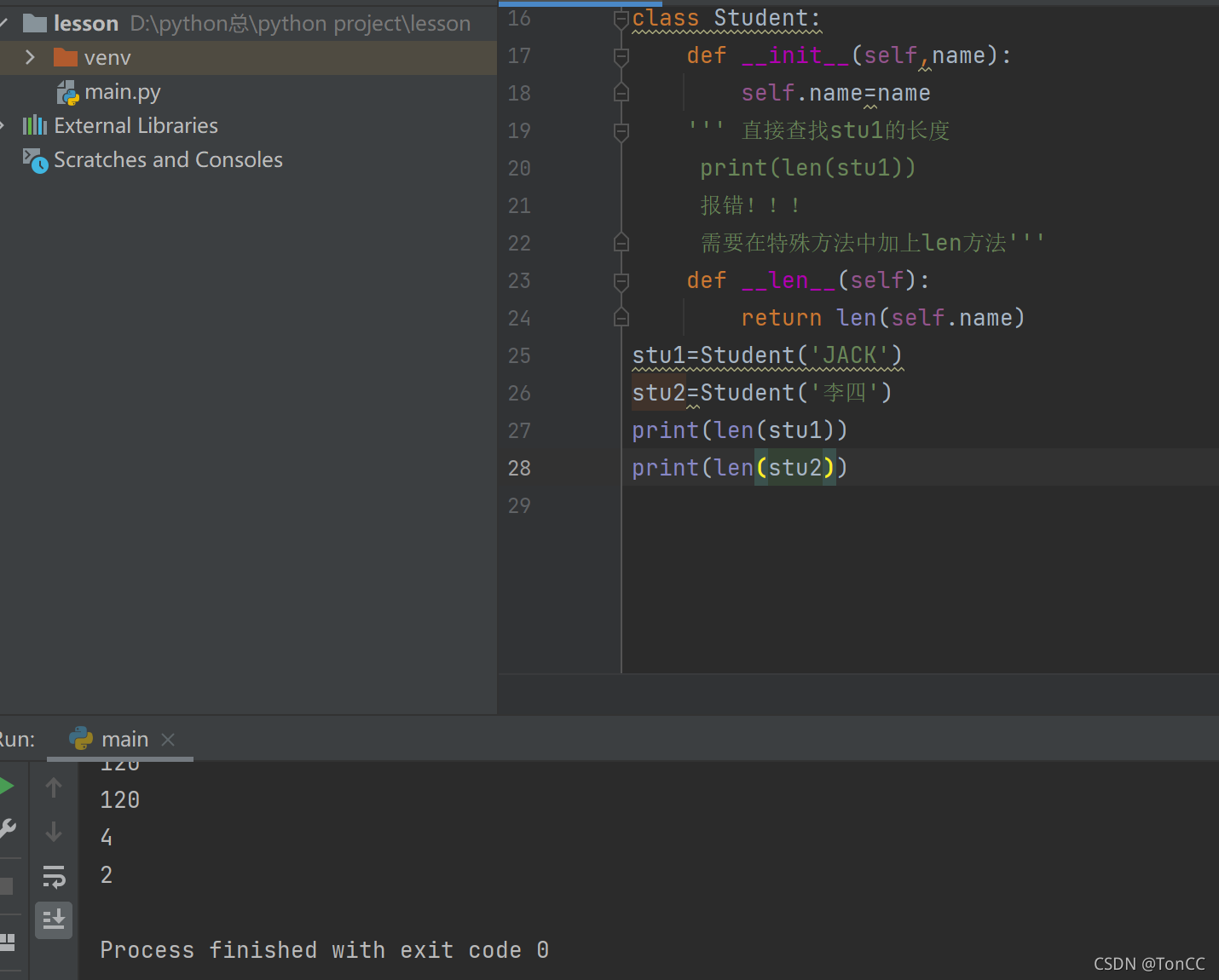Click 'Process finished with exit code 0' text
This screenshot has width=1219, height=980.
[x=324, y=949]
